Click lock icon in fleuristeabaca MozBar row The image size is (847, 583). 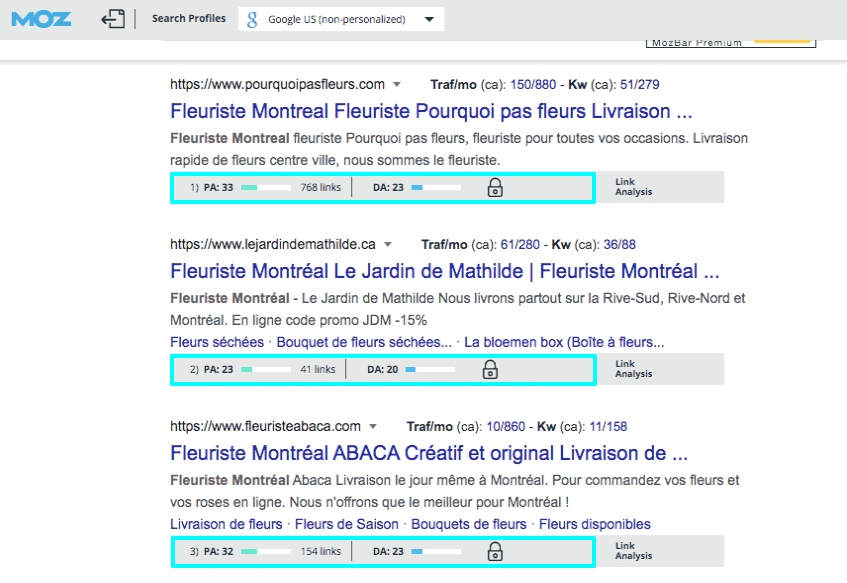click(x=494, y=551)
